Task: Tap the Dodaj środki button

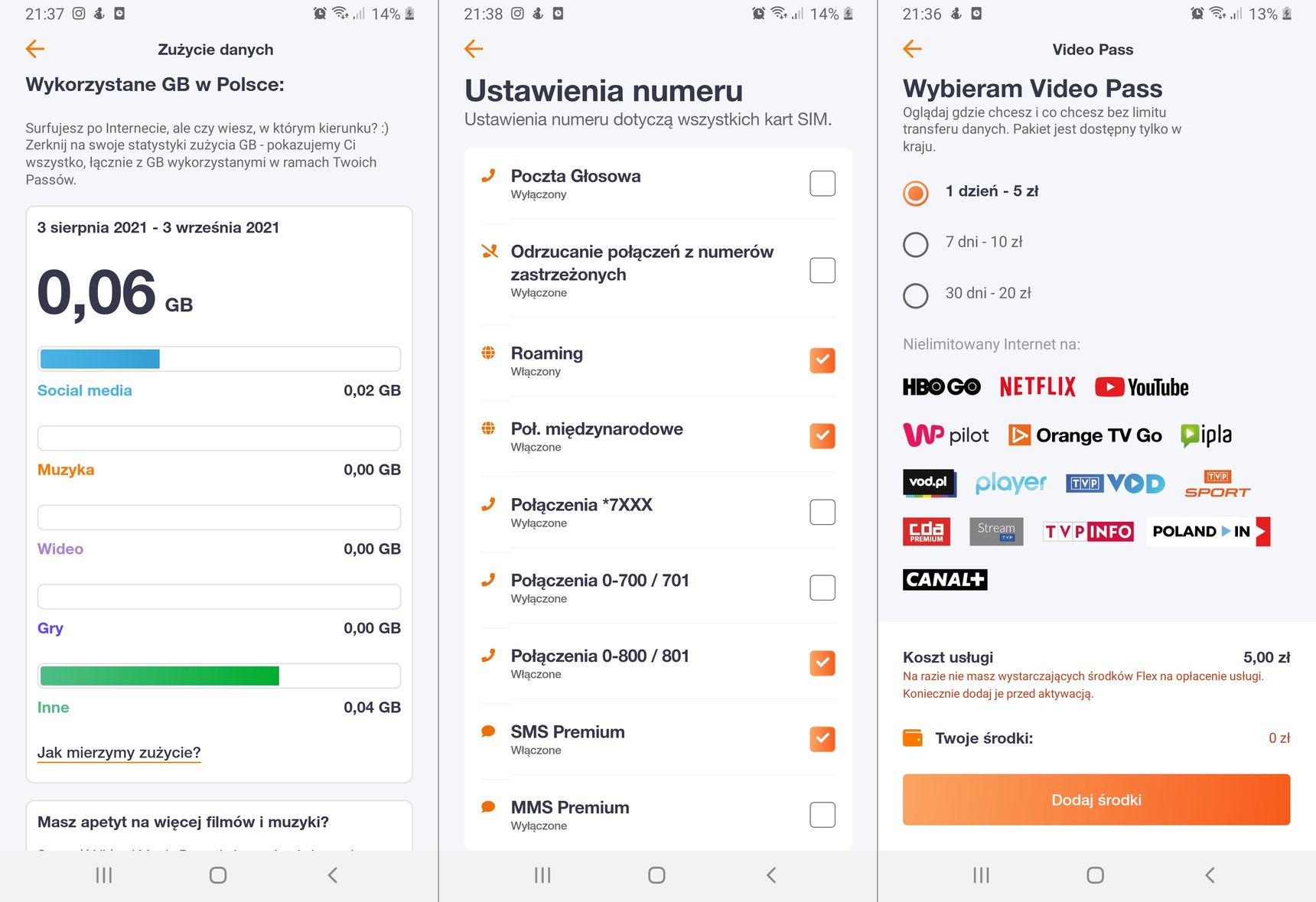Action: click(x=1096, y=799)
